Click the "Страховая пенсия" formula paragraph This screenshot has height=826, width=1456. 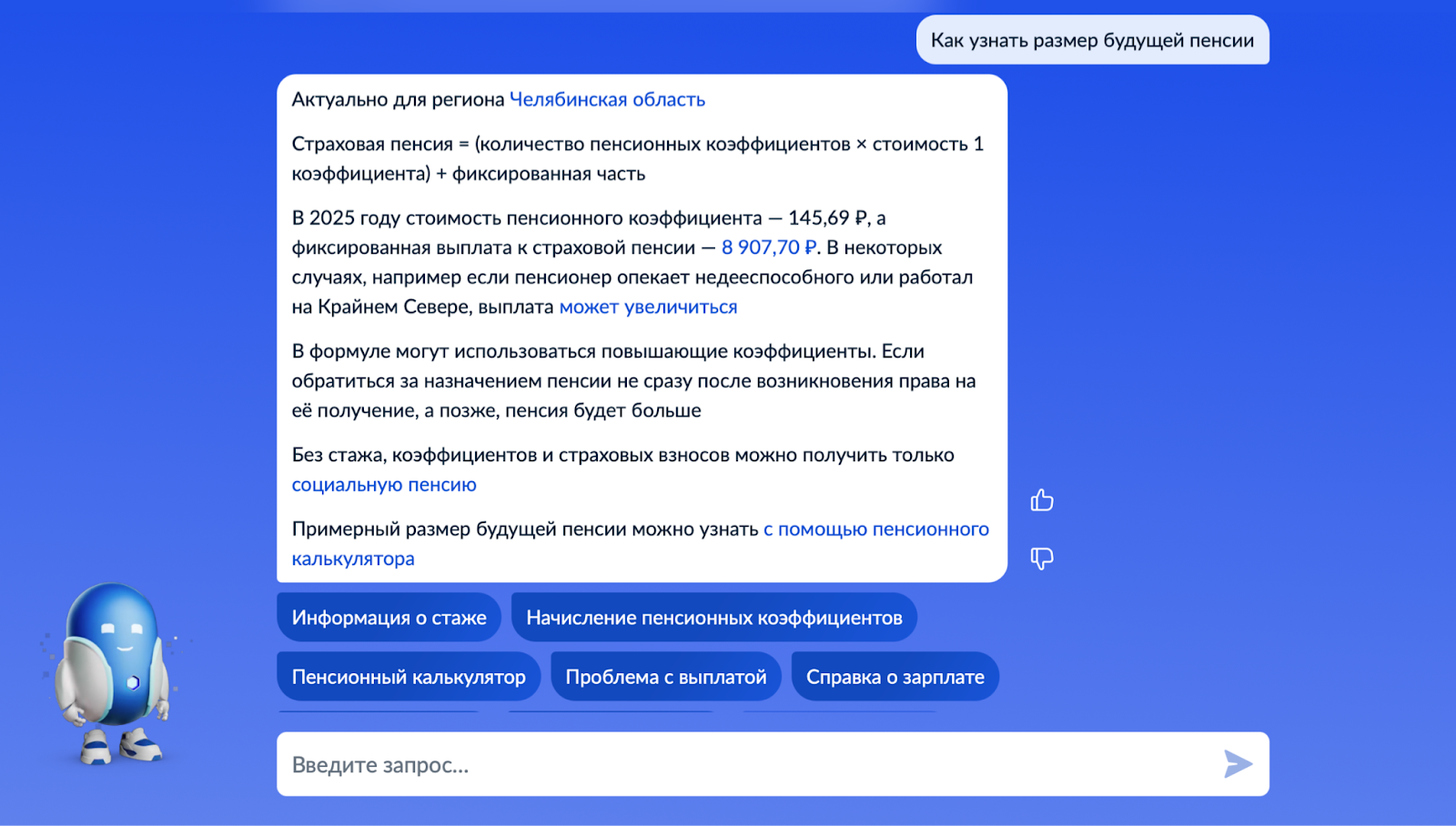[x=637, y=158]
